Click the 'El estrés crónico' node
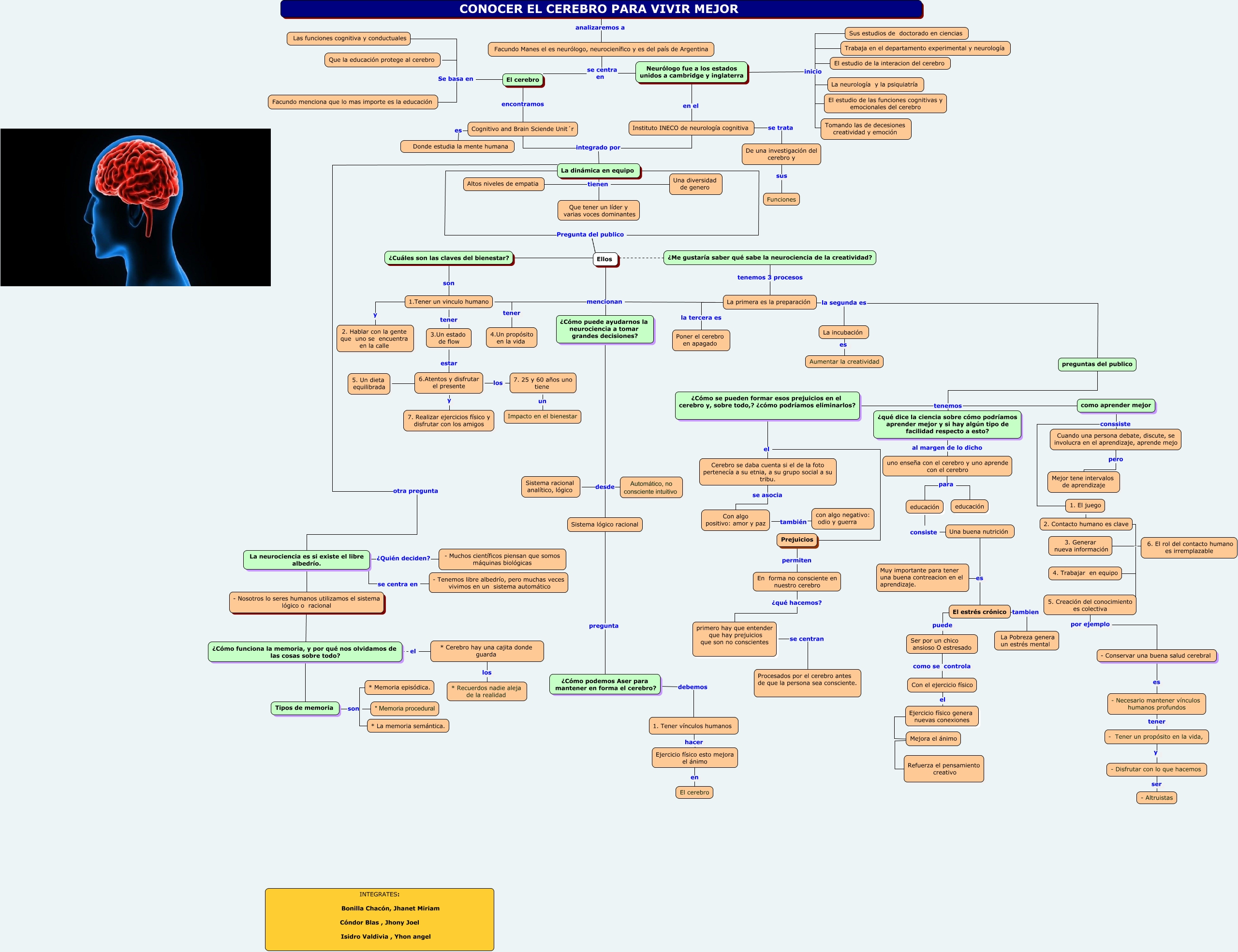 979,612
